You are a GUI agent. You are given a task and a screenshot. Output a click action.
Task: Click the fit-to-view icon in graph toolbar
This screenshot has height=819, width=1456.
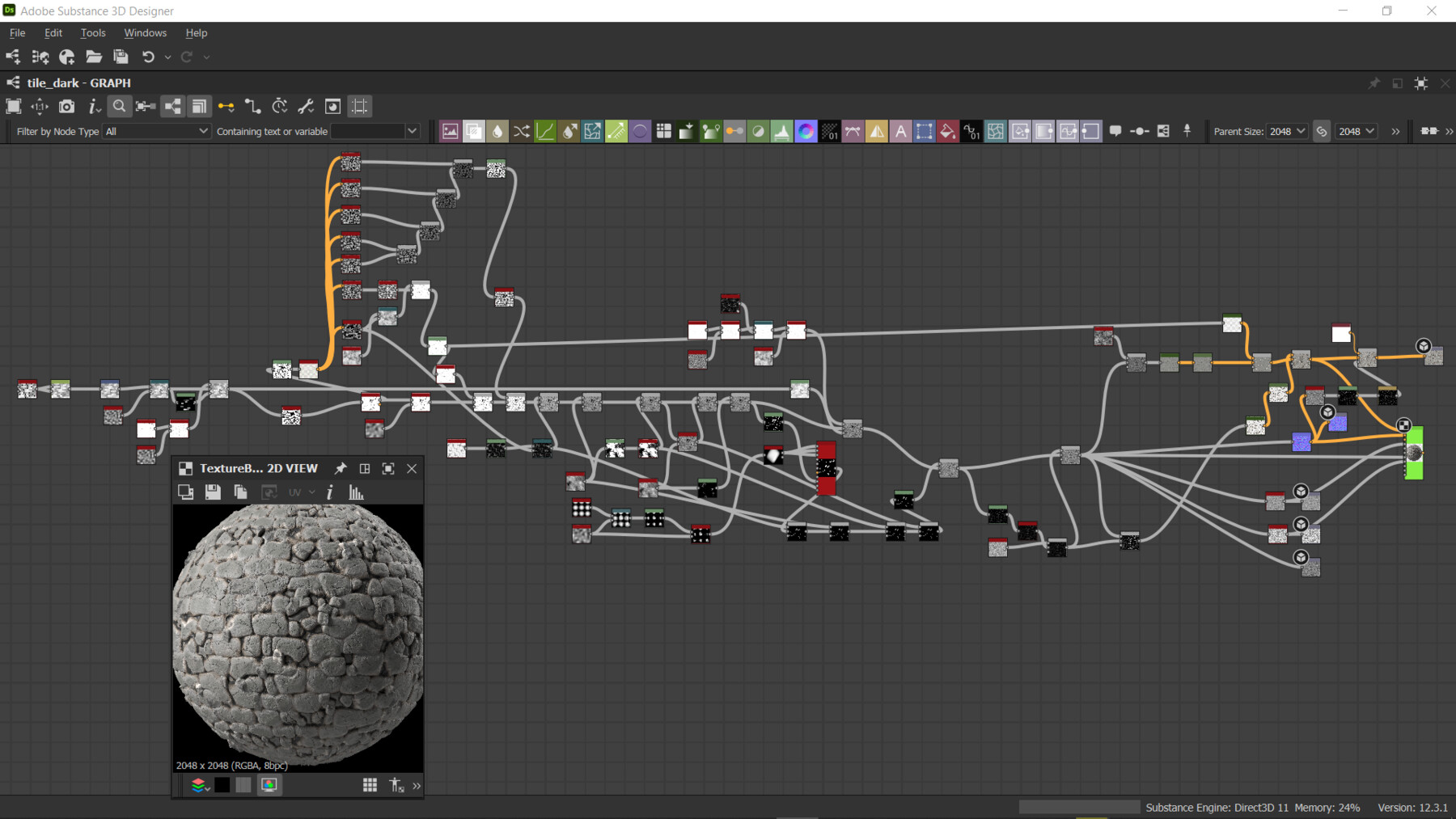tap(14, 107)
